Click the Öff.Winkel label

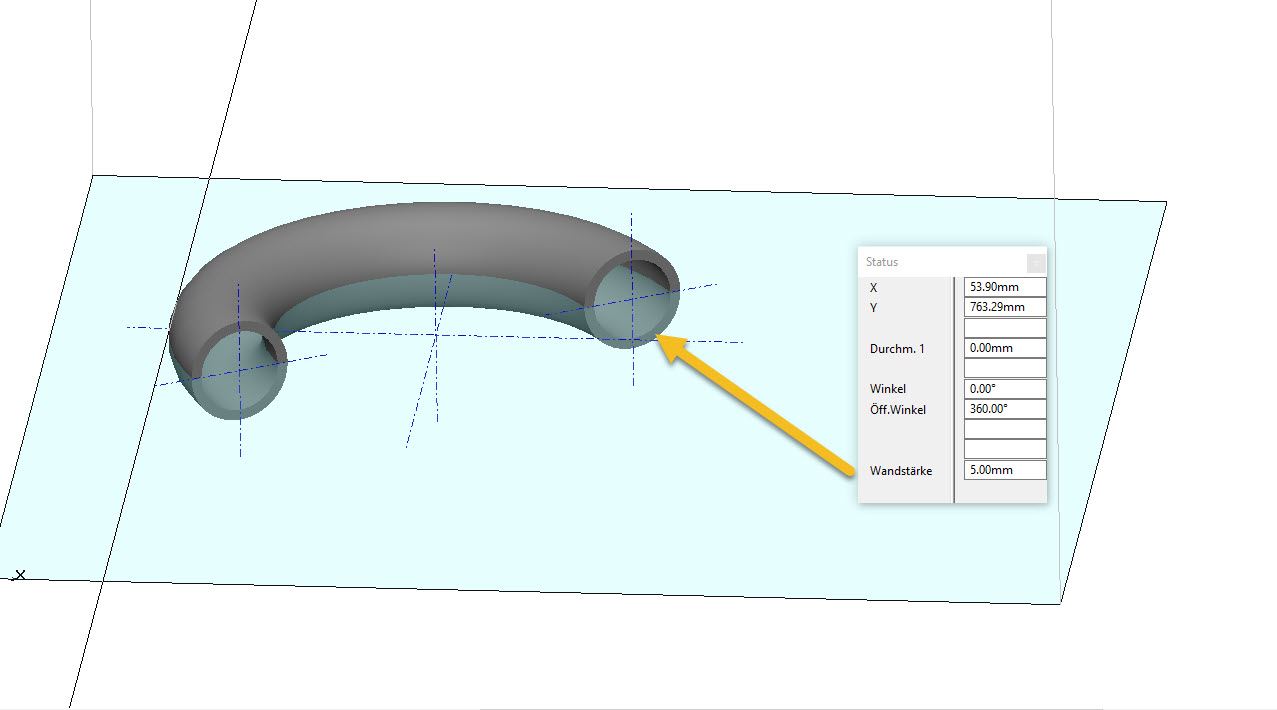point(898,409)
